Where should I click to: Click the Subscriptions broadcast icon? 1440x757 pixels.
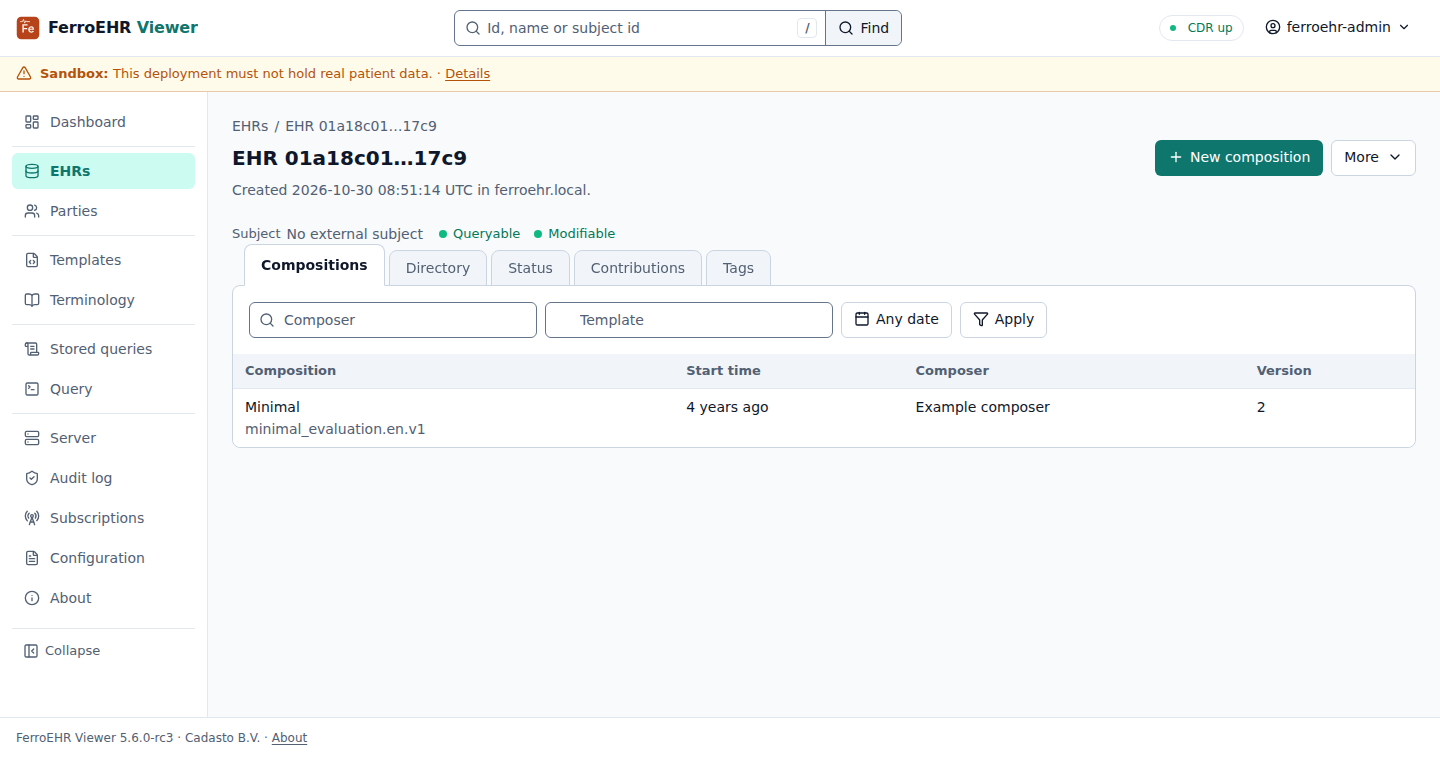pos(32,518)
